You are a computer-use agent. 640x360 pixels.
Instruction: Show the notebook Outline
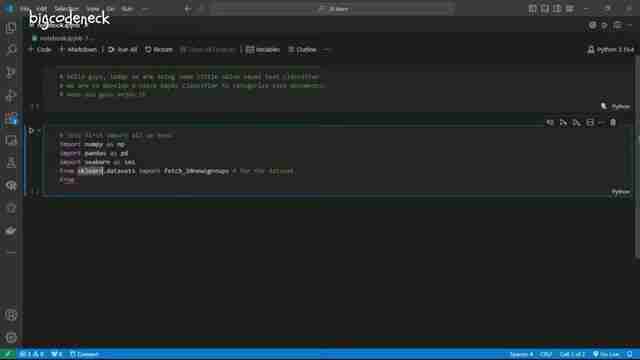point(302,50)
